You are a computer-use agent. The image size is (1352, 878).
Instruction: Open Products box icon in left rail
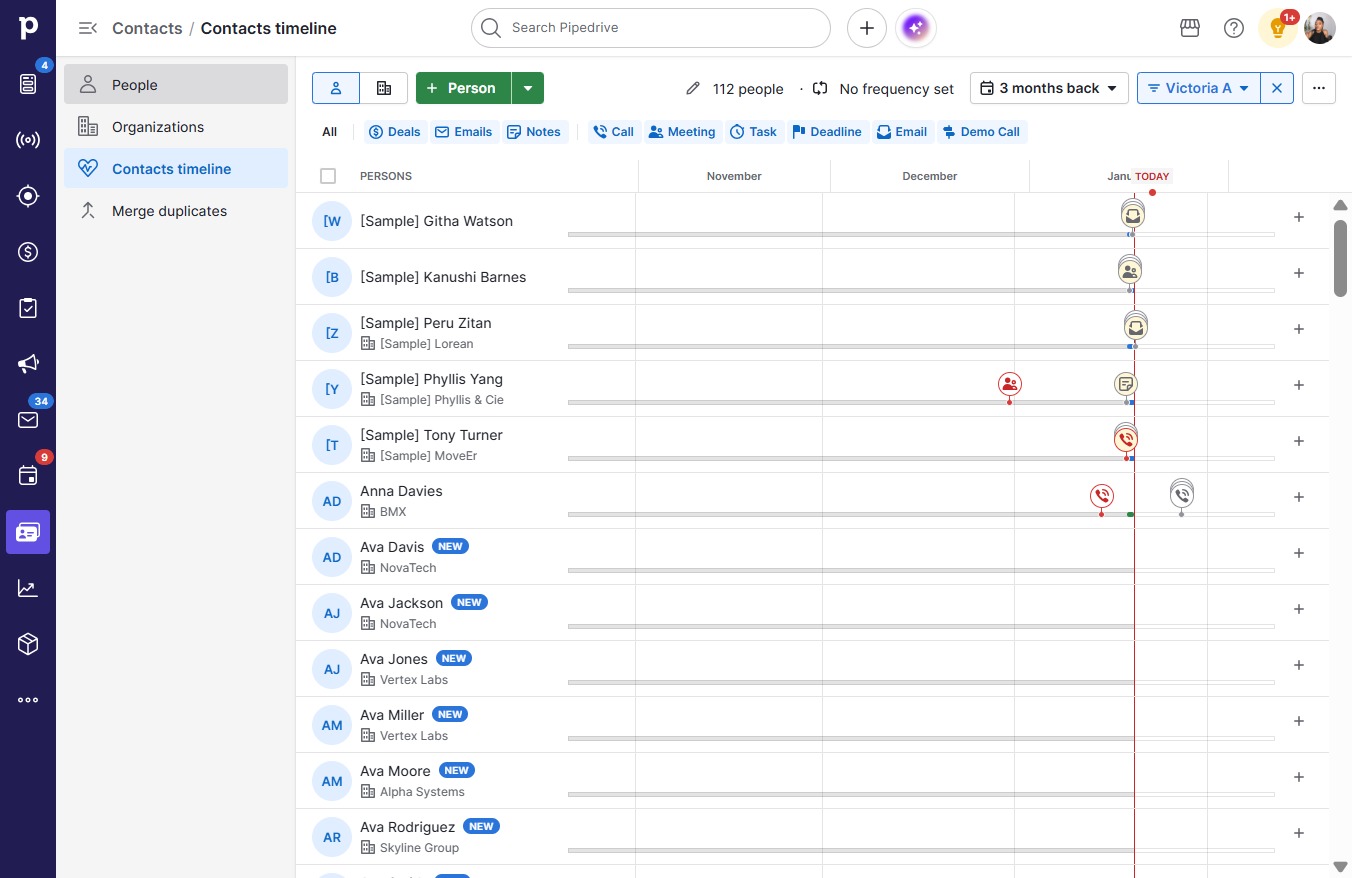[28, 644]
